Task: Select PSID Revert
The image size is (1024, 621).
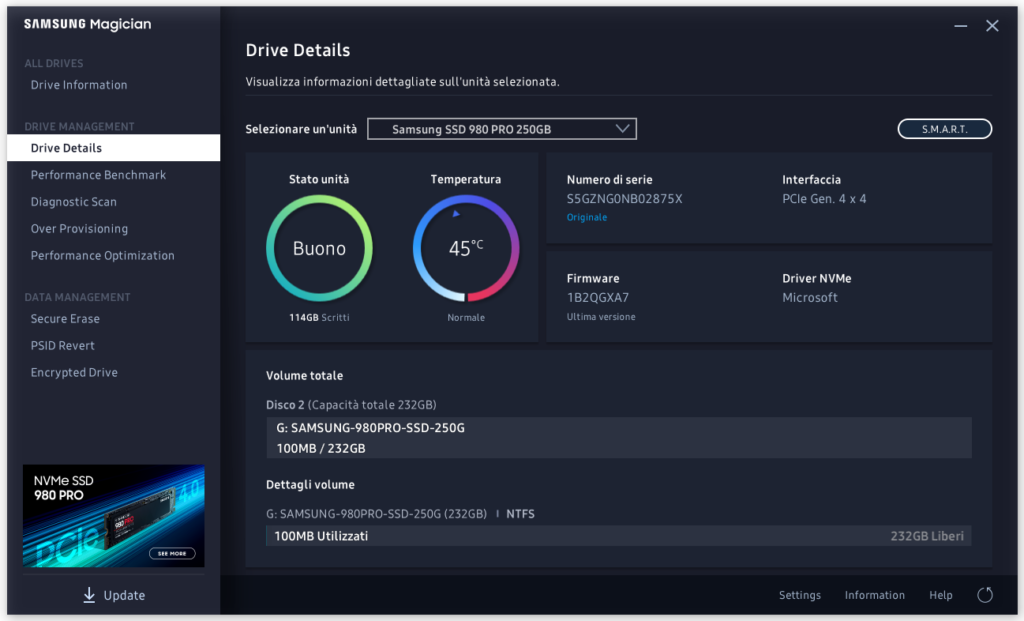Action: point(63,345)
